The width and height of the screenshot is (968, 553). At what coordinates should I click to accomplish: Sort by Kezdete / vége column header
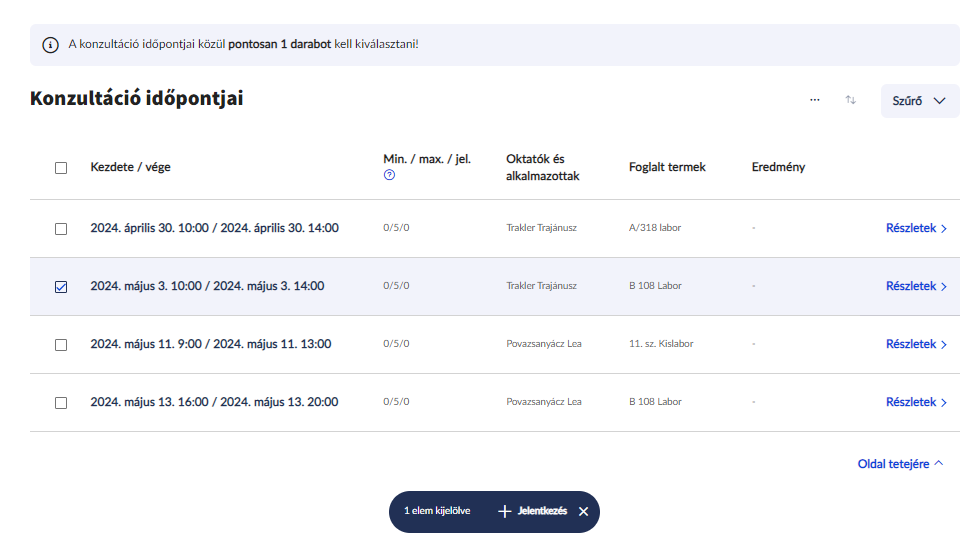tap(130, 167)
